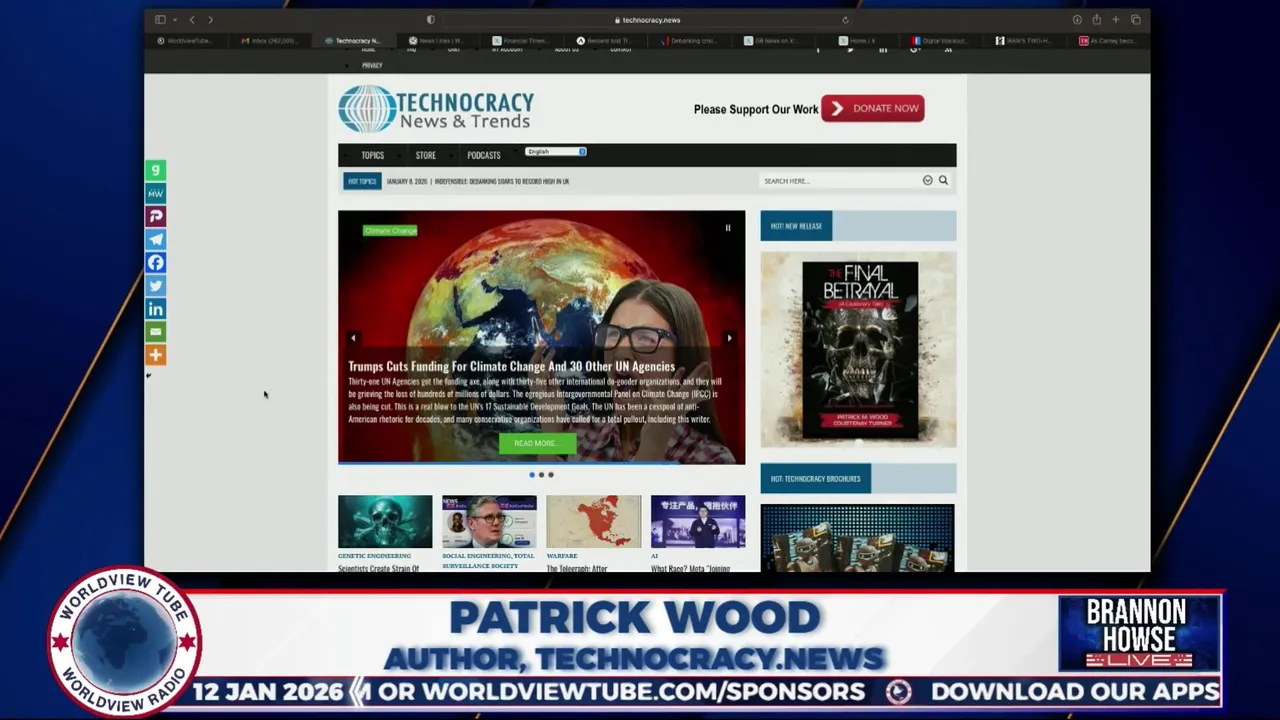Pause the featured slider
Image resolution: width=1280 pixels, height=720 pixels.
pyautogui.click(x=728, y=228)
